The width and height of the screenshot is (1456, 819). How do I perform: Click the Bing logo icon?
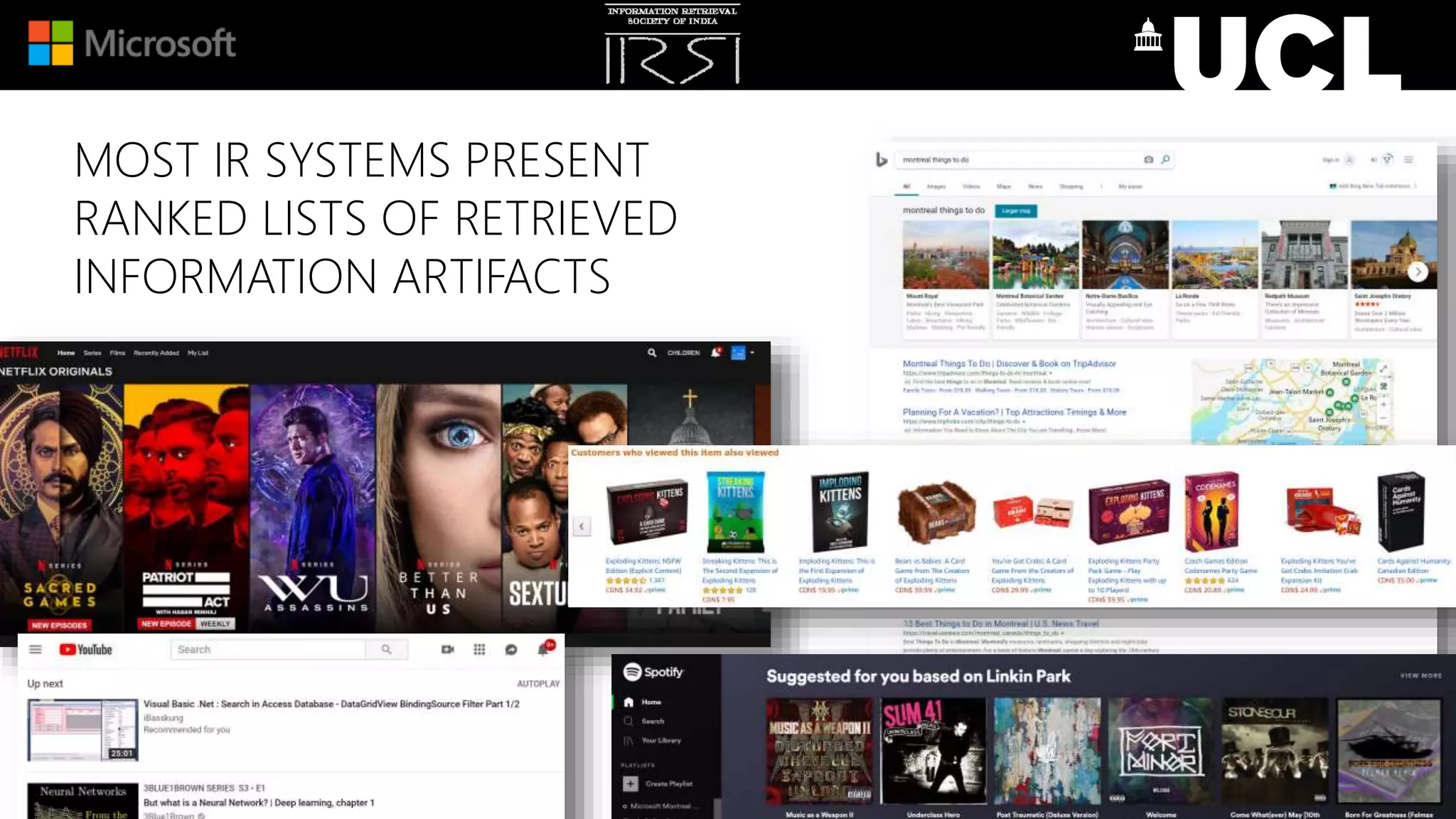click(x=882, y=160)
